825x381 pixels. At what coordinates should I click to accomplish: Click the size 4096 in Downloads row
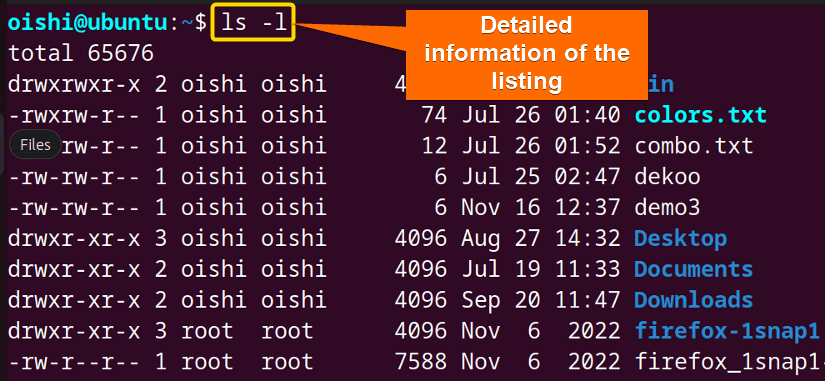point(421,300)
